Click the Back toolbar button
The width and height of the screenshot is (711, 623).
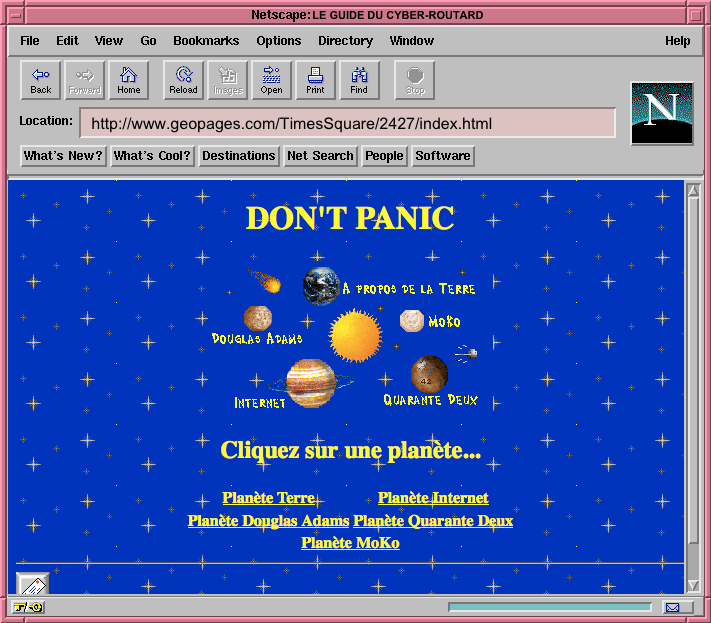point(41,80)
